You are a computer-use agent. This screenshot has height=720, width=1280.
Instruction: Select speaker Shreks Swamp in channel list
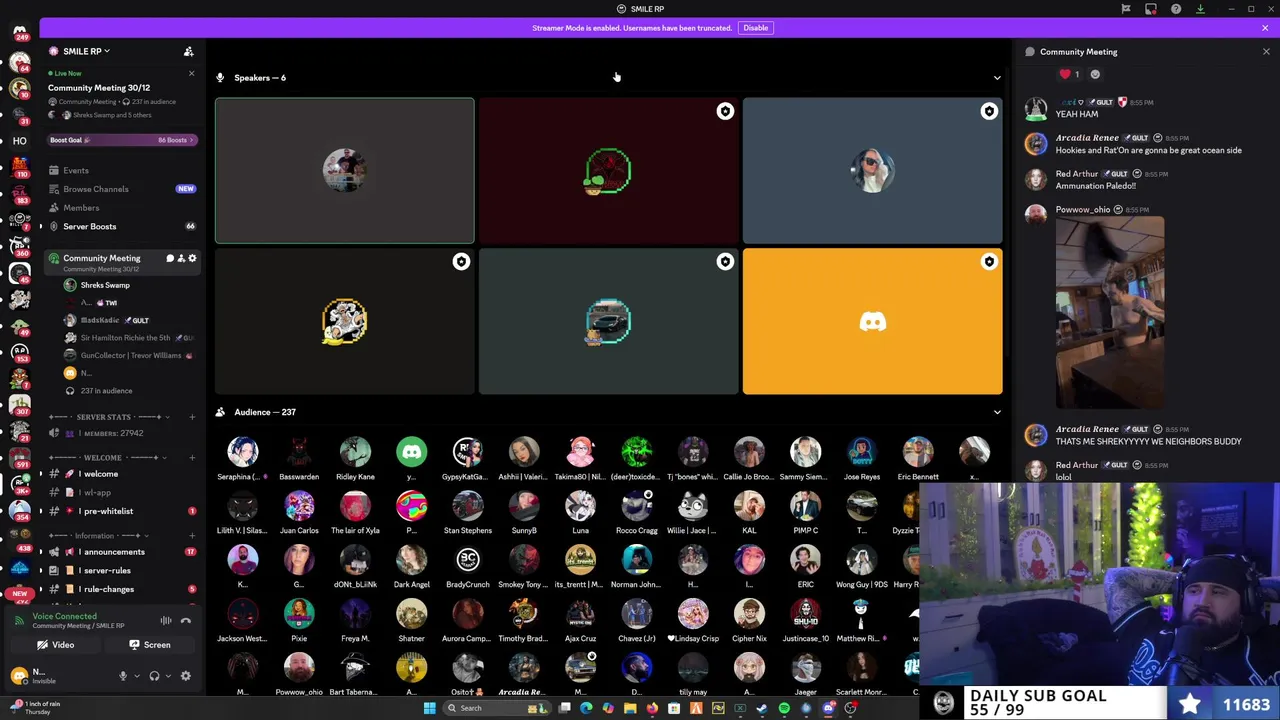point(105,285)
